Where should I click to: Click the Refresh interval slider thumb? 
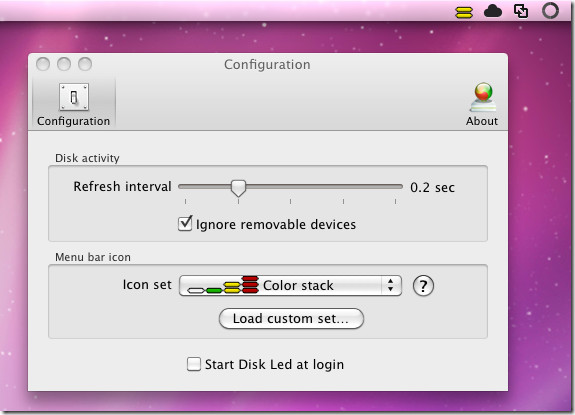(x=238, y=188)
